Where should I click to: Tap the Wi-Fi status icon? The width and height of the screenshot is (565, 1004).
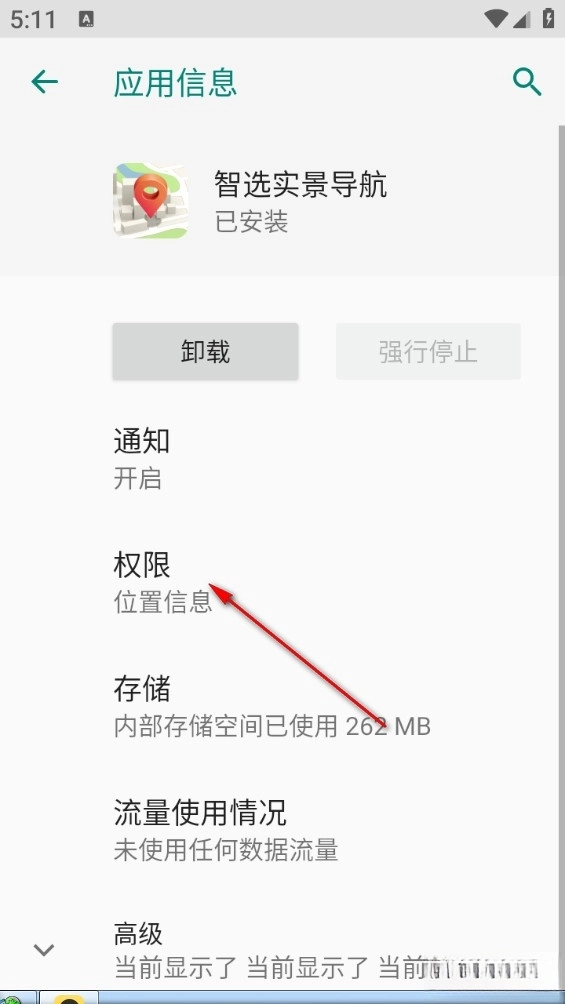(x=496, y=19)
